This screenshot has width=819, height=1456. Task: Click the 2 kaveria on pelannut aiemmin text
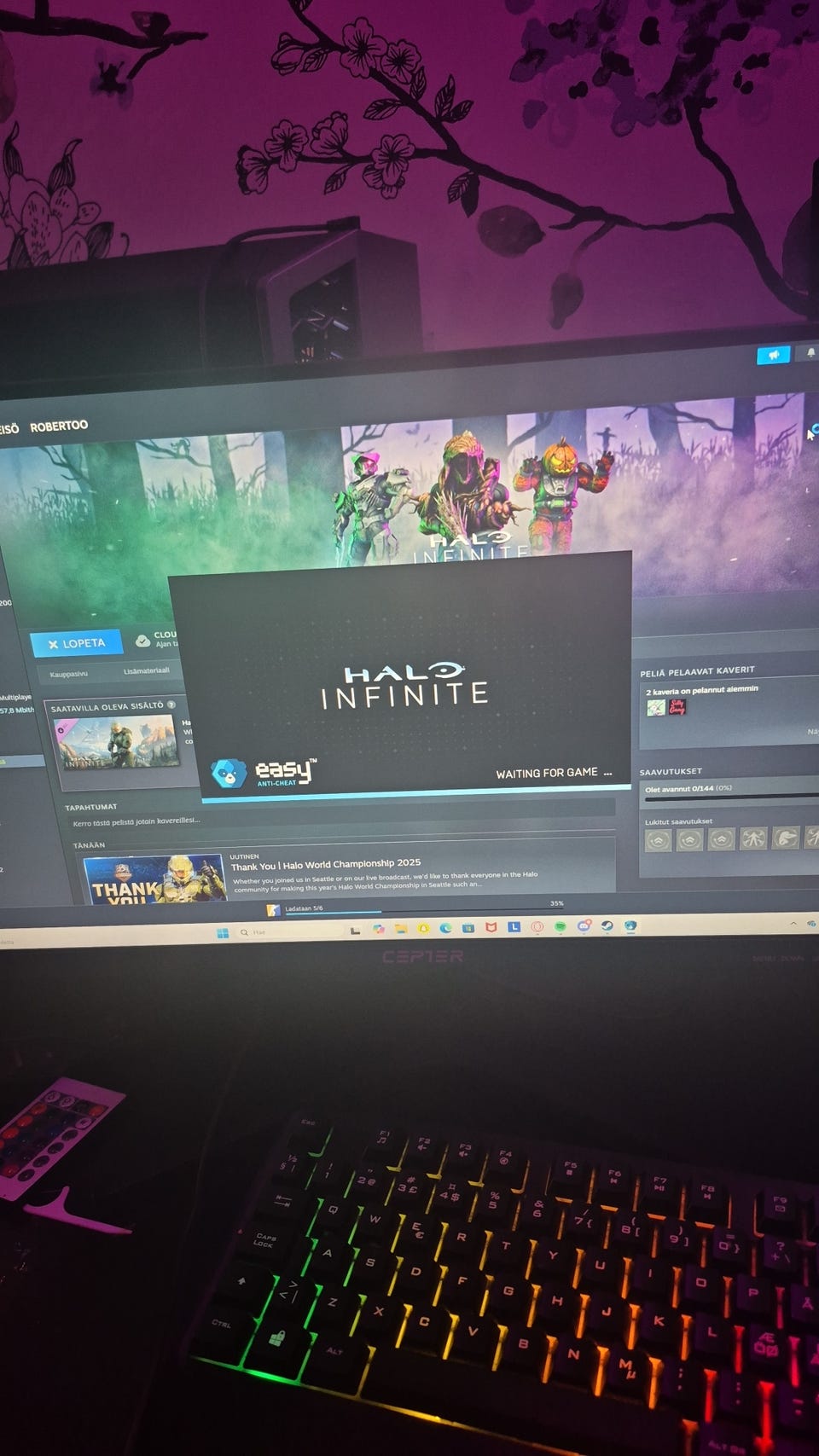click(701, 690)
